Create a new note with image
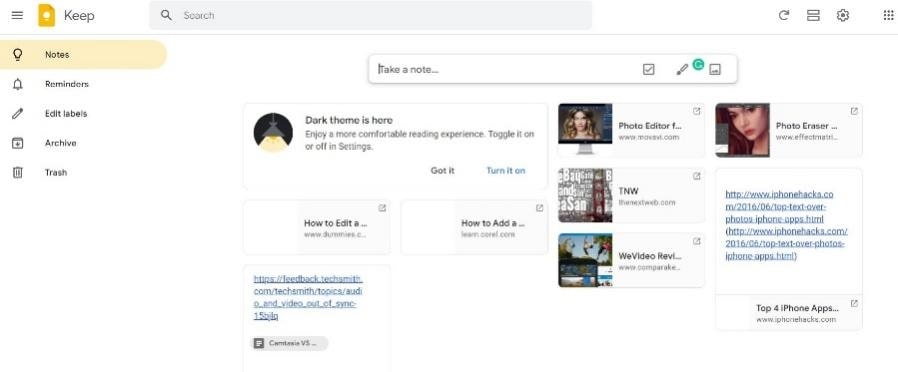The height and width of the screenshot is (372, 898). point(715,69)
